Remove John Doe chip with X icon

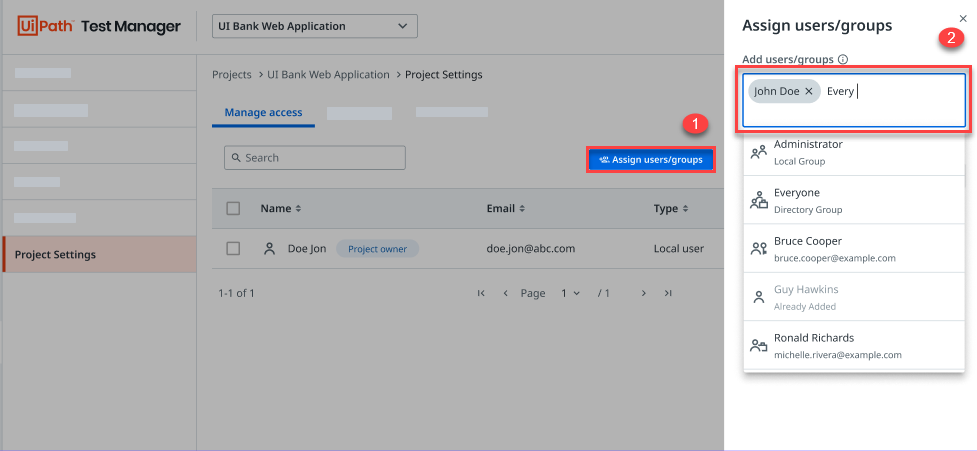click(x=809, y=91)
